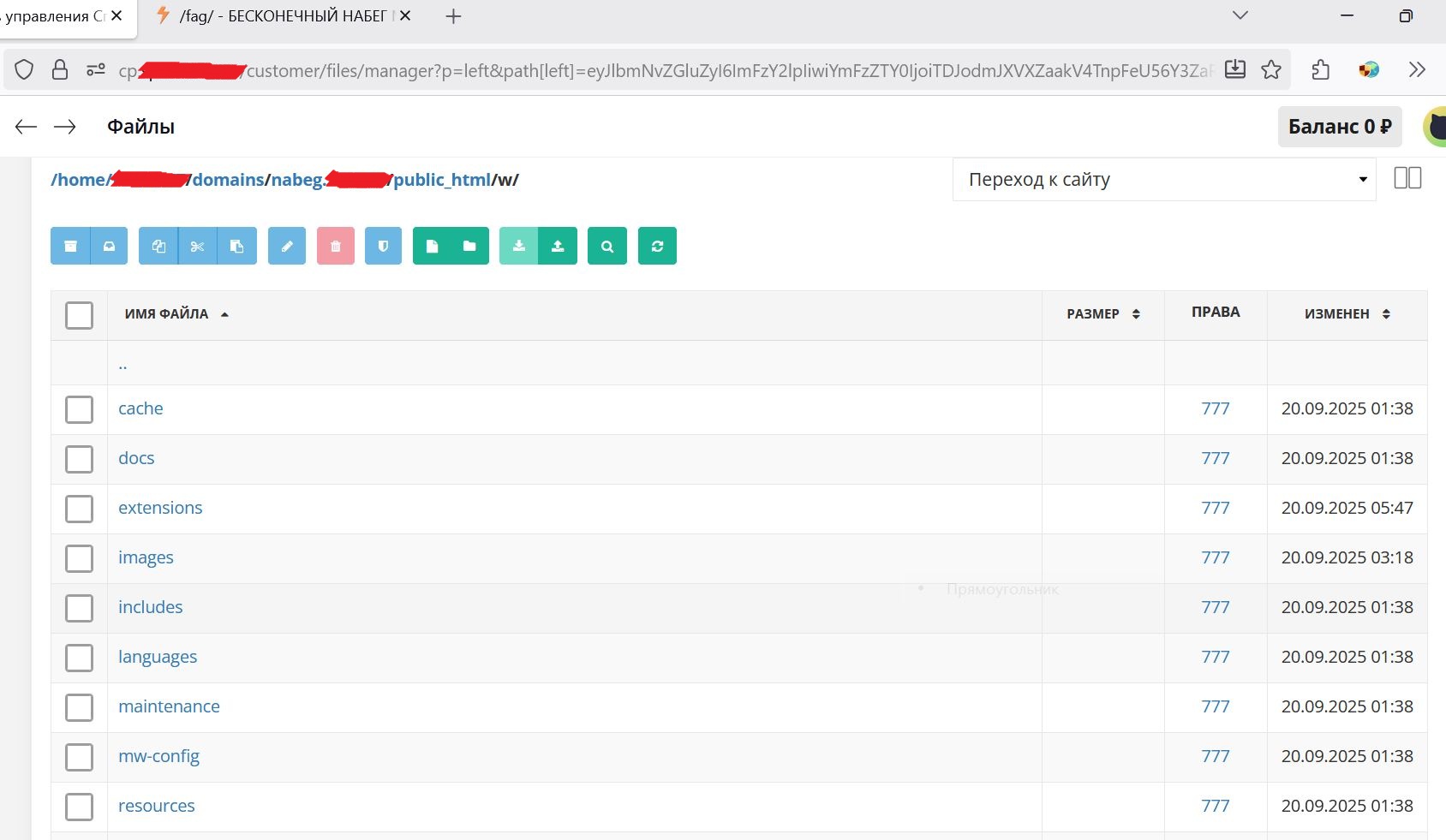Click the paste toolbar button
This screenshot has height=840, width=1446.
[x=237, y=246]
